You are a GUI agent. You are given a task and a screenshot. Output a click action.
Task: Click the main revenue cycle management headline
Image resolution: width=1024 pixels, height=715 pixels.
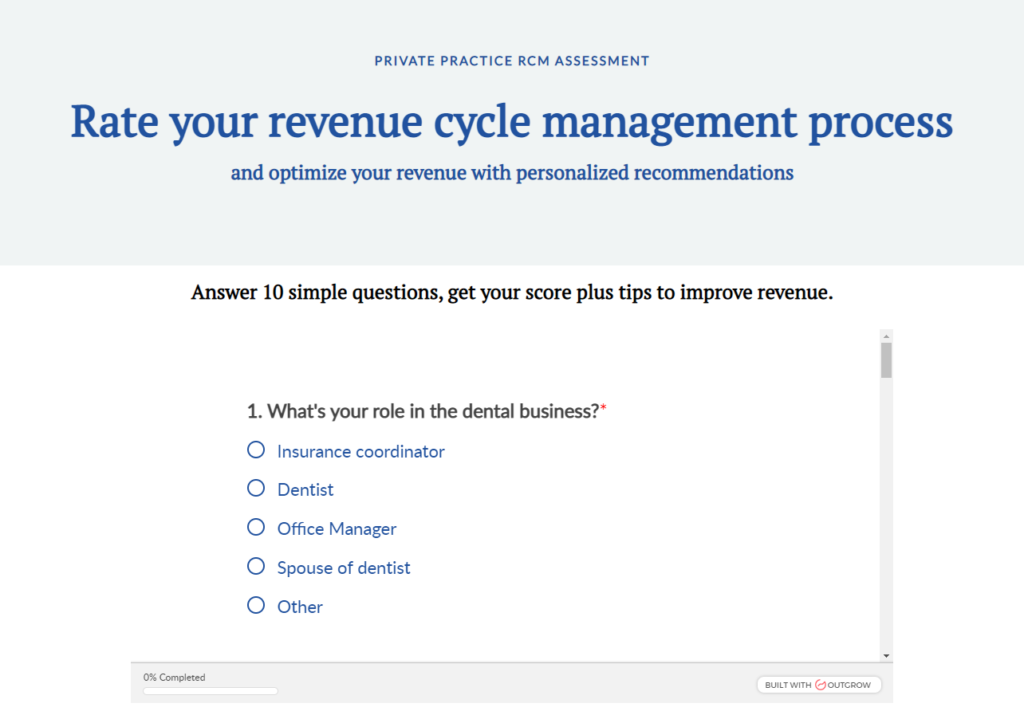click(511, 120)
